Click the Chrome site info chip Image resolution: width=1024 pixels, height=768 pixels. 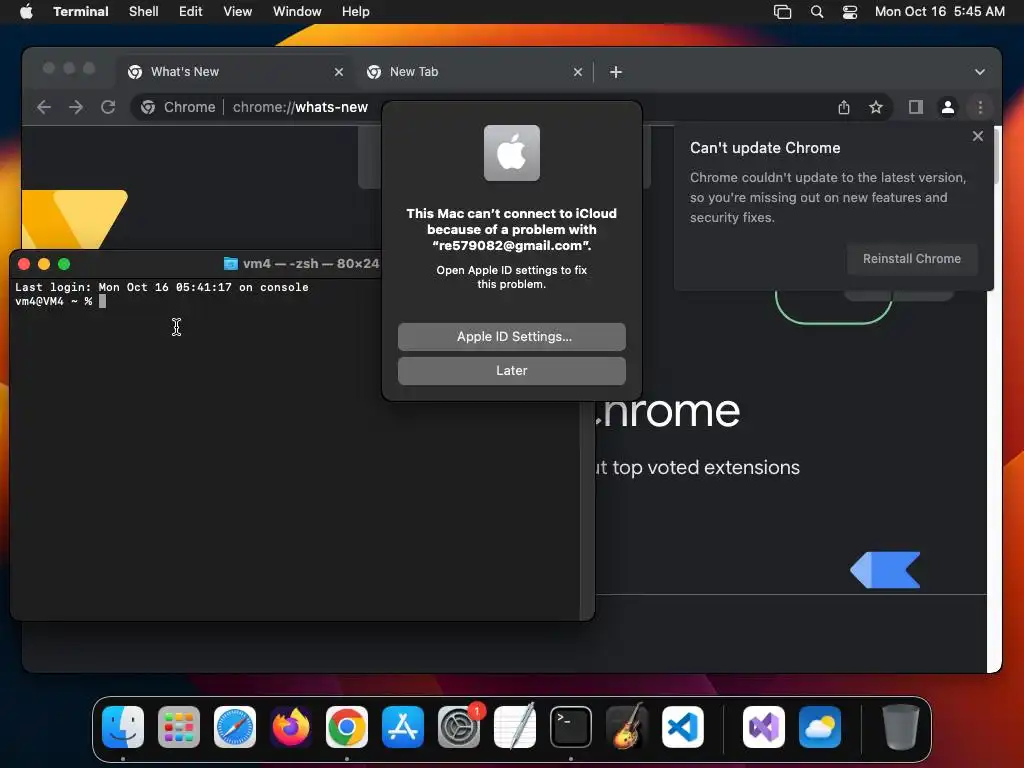pyautogui.click(x=178, y=107)
